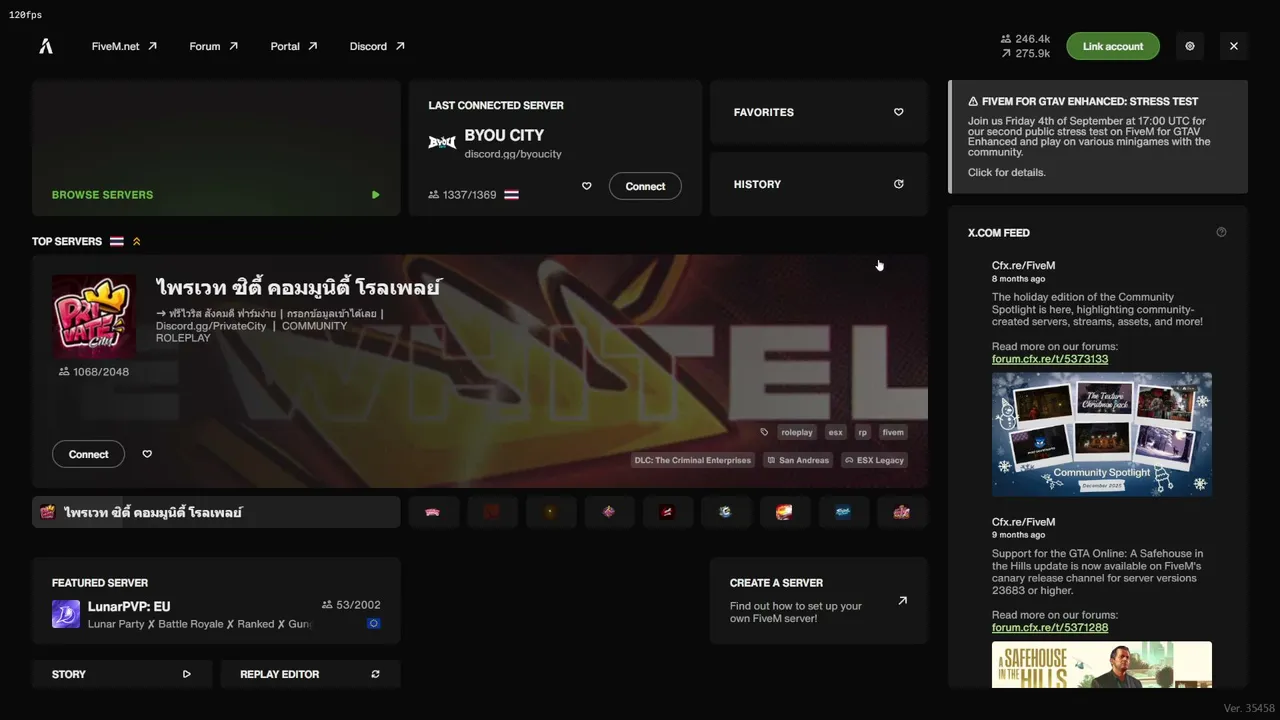Viewport: 1280px width, 720px height.
Task: Select the blue script logo server tile
Action: point(843,512)
